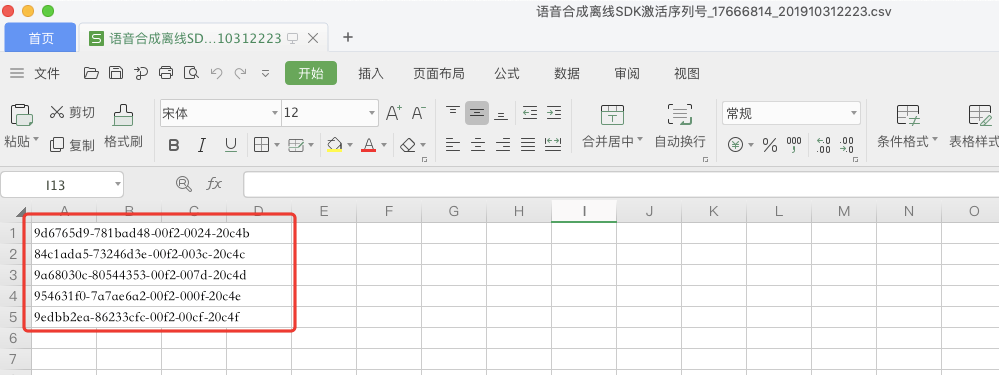Click the cell borders icon
This screenshot has height=375, width=999.
[x=261, y=145]
